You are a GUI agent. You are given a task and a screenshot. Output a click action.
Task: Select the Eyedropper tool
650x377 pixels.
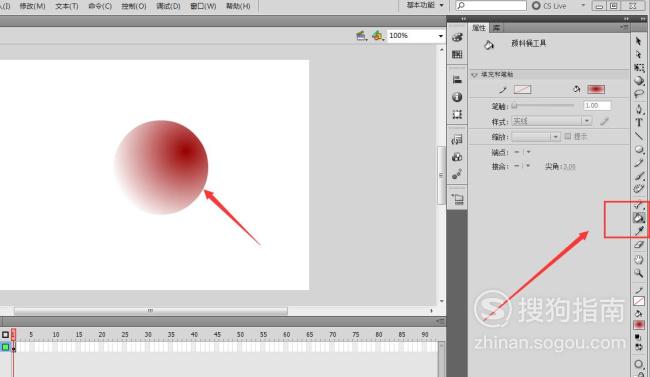tap(639, 231)
